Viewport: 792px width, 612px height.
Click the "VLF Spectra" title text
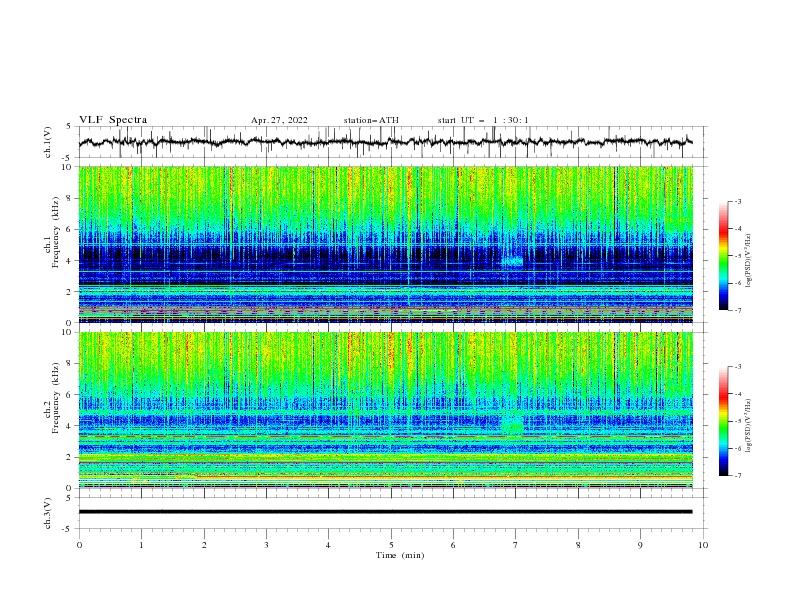point(113,120)
